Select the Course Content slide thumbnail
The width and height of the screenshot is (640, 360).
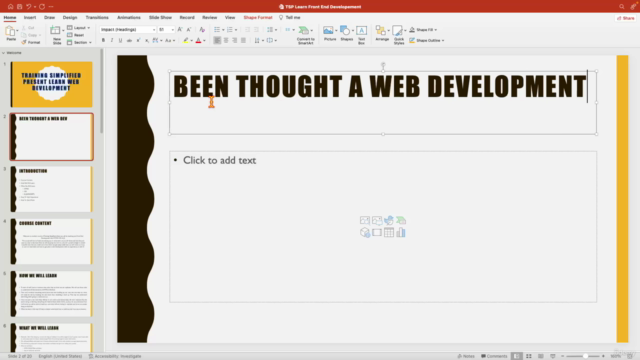click(52, 241)
